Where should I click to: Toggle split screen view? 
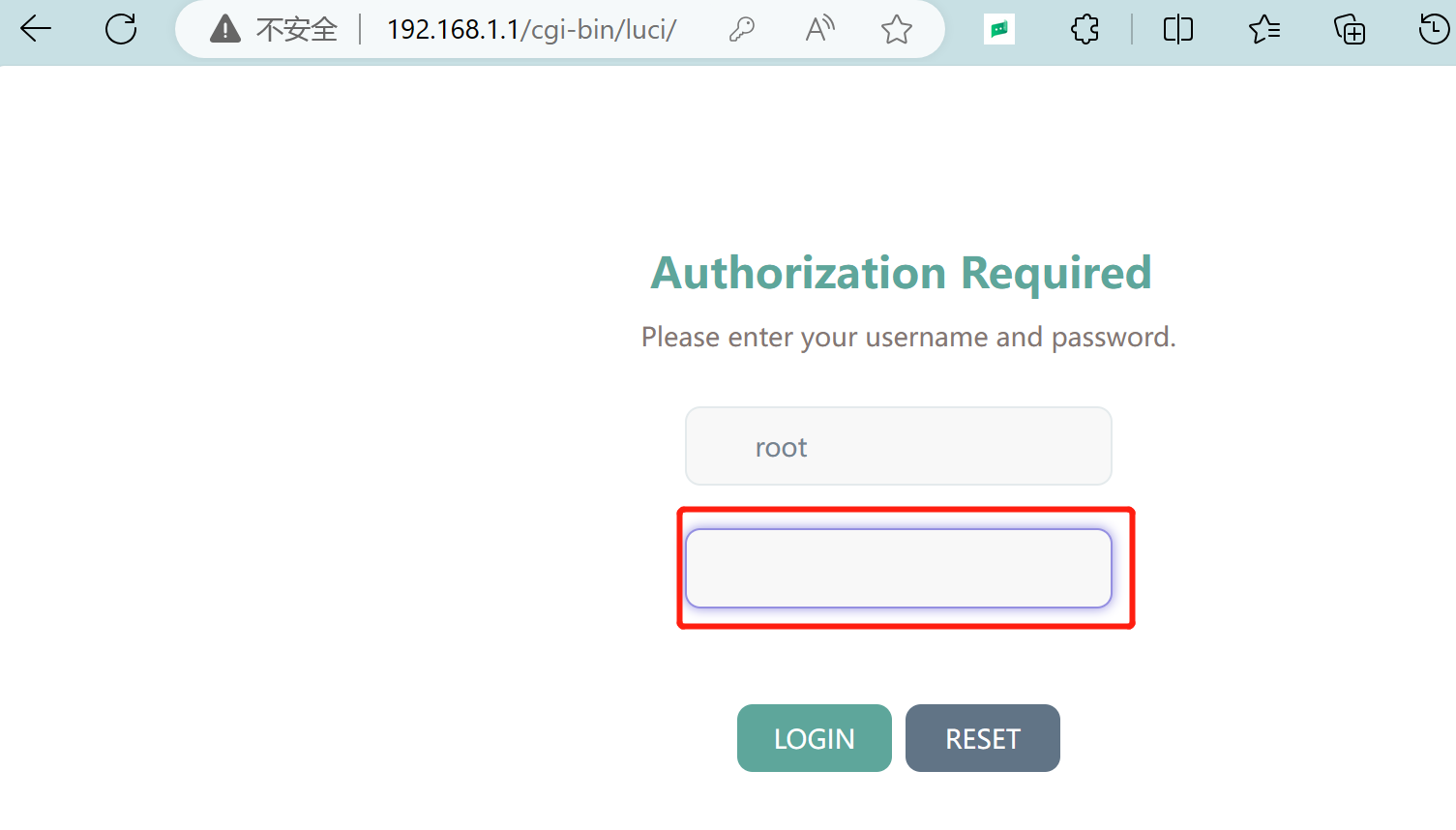pos(1178,30)
